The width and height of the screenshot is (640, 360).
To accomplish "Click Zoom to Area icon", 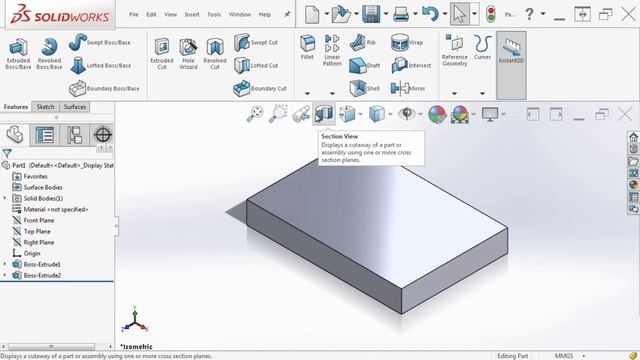I will [278, 114].
